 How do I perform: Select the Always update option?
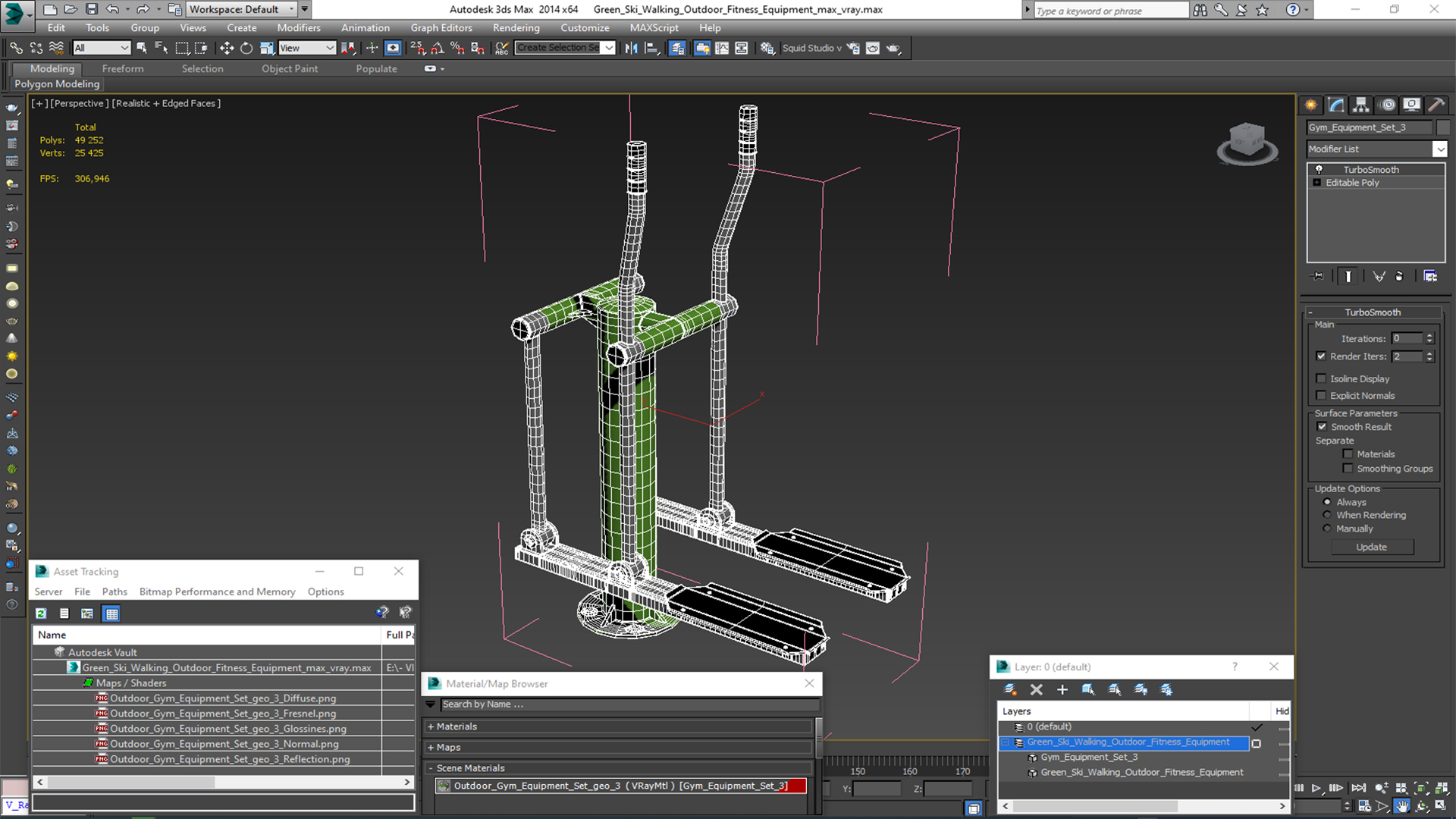coord(1327,502)
